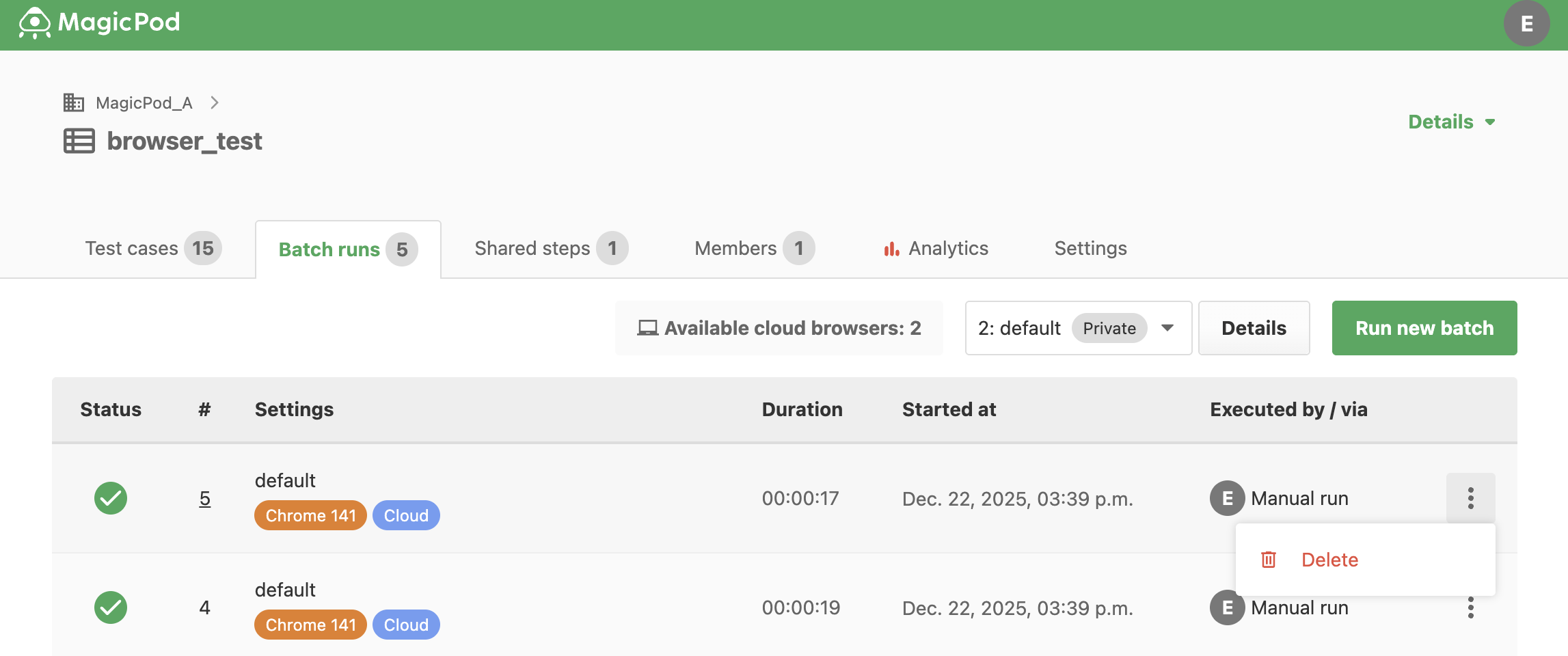Click the Chrome 141 badge in run 5
The image size is (1568, 656).
[310, 515]
